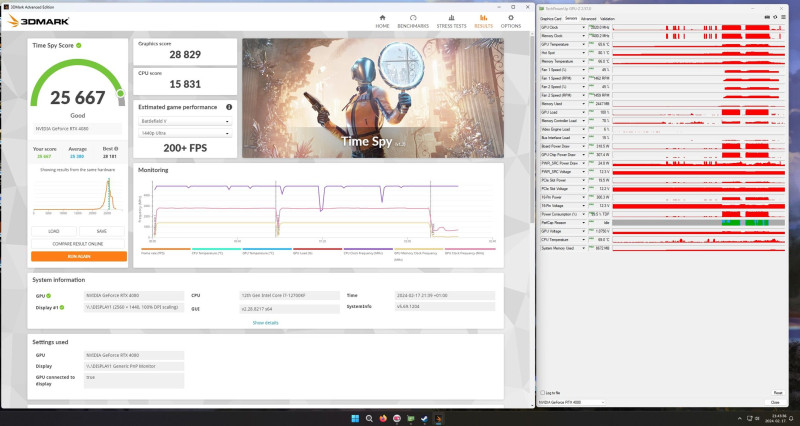Click the Time Spy hero image
This screenshot has height=426, width=800.
pos(373,98)
